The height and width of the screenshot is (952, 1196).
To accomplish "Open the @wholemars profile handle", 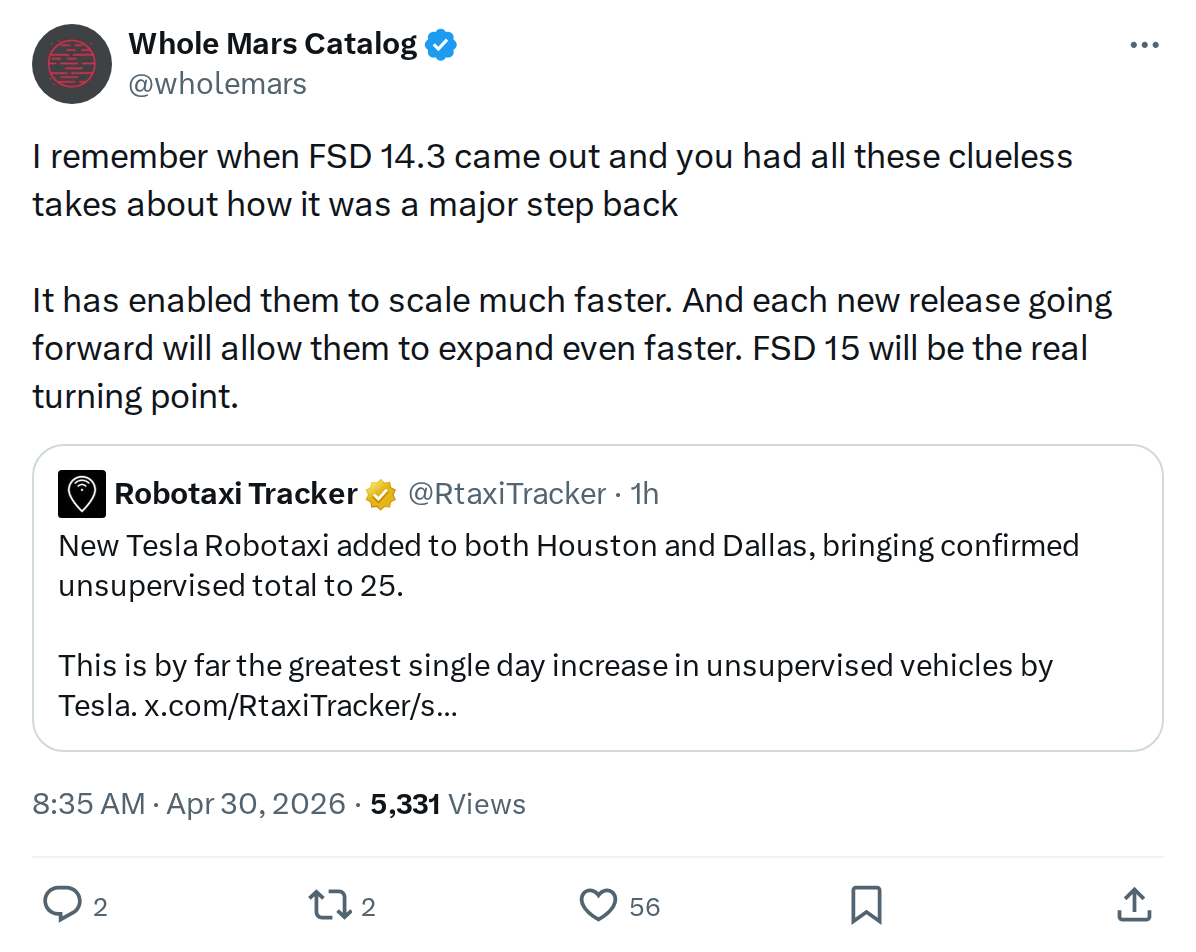I will click(219, 83).
